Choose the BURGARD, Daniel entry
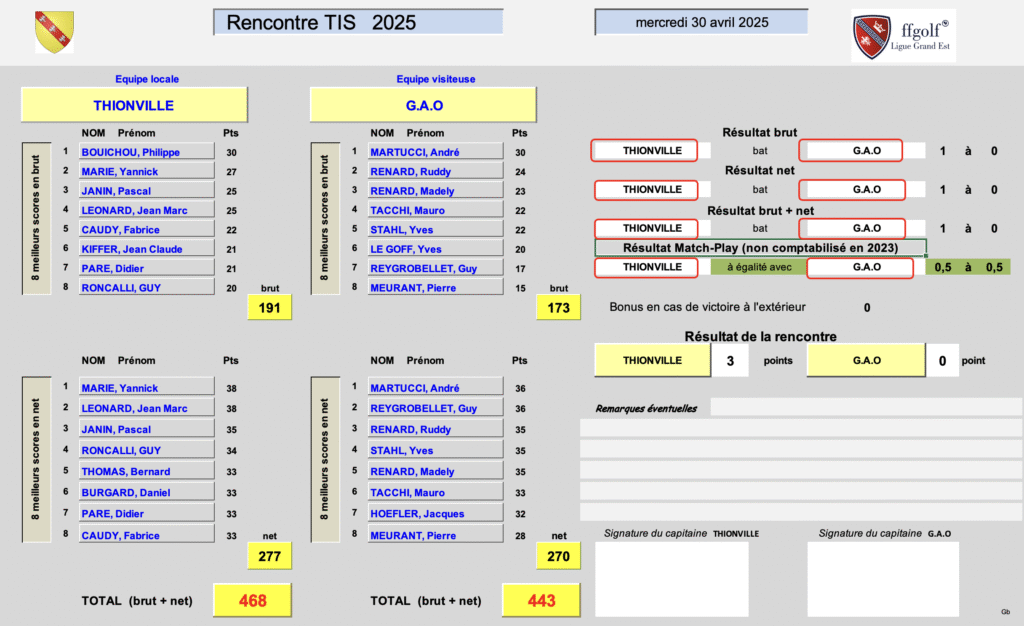 146,492
